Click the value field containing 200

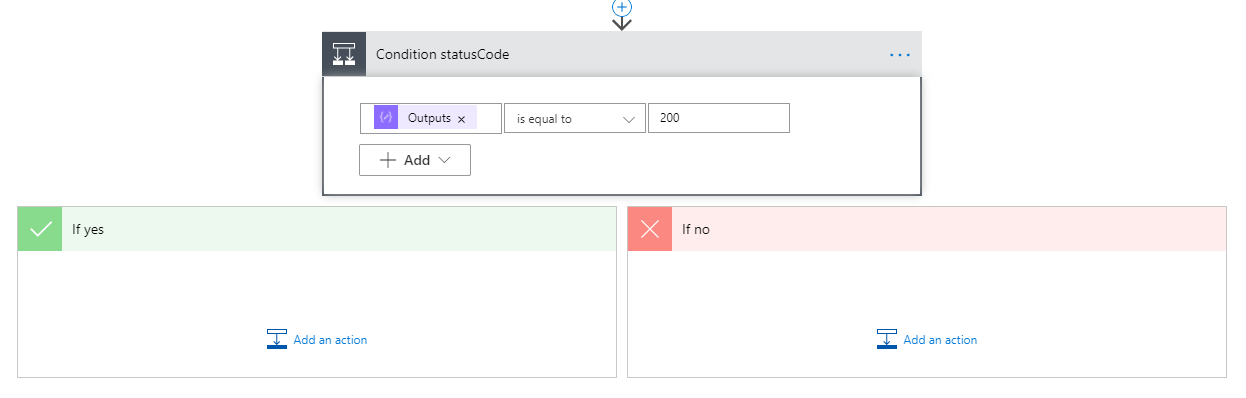coord(719,118)
